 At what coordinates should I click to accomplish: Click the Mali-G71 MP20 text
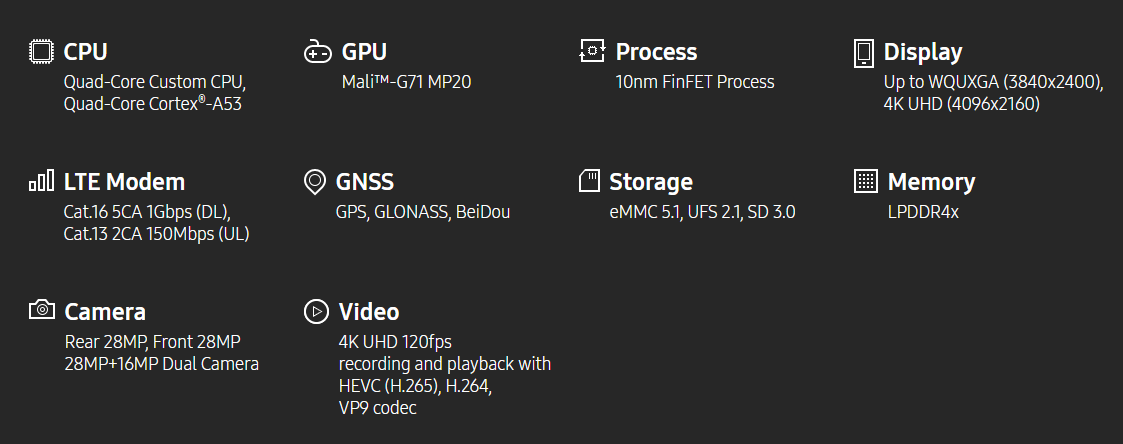pyautogui.click(x=406, y=82)
